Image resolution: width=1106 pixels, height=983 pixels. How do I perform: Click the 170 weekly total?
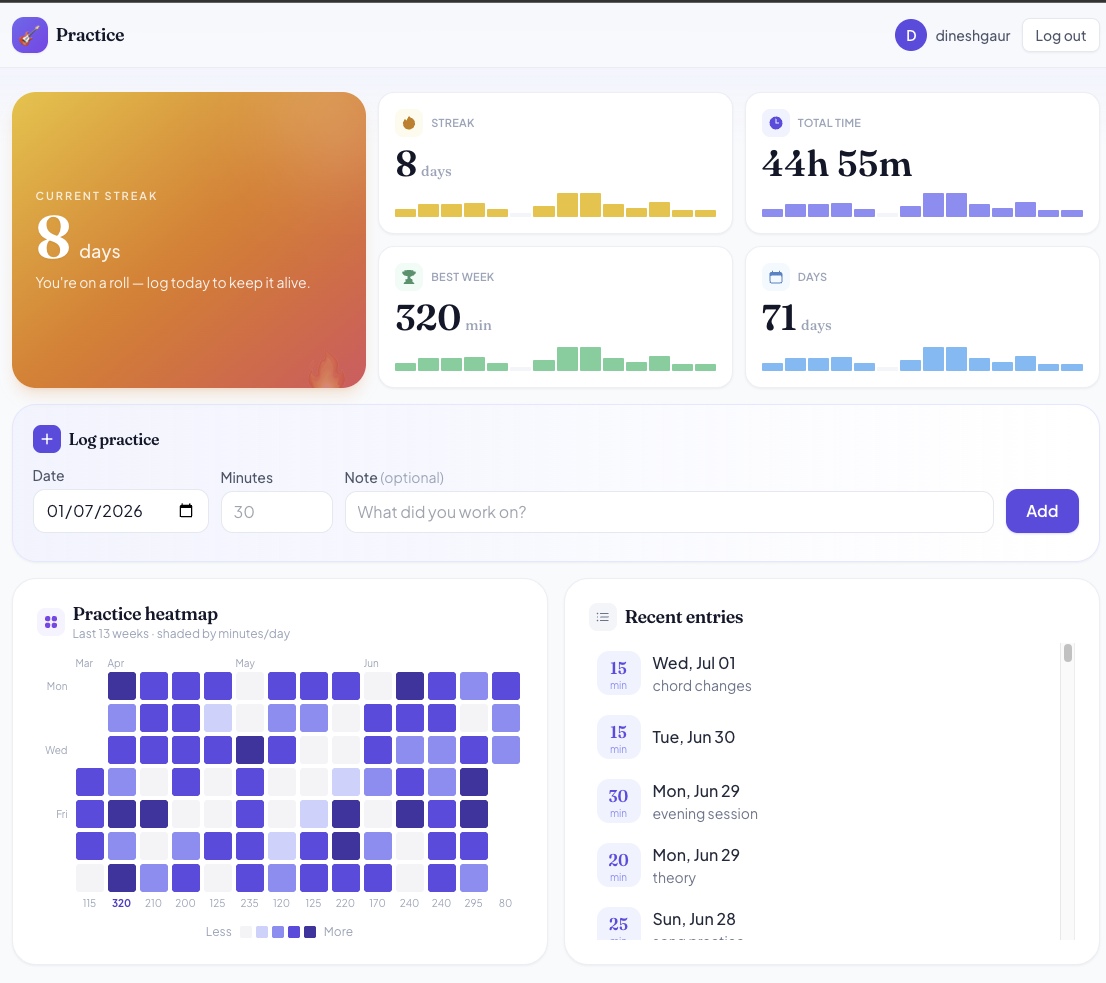click(x=377, y=903)
